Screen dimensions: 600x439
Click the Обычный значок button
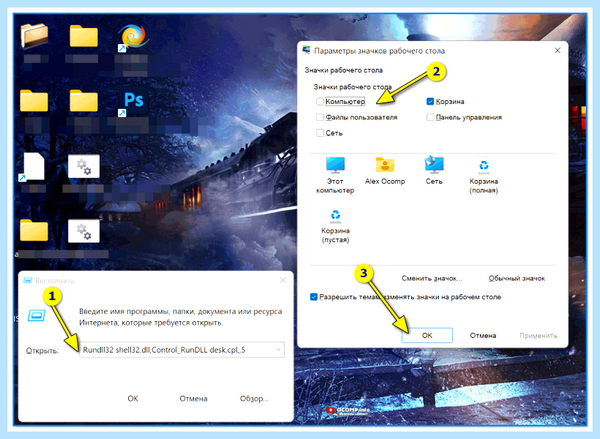pos(517,278)
